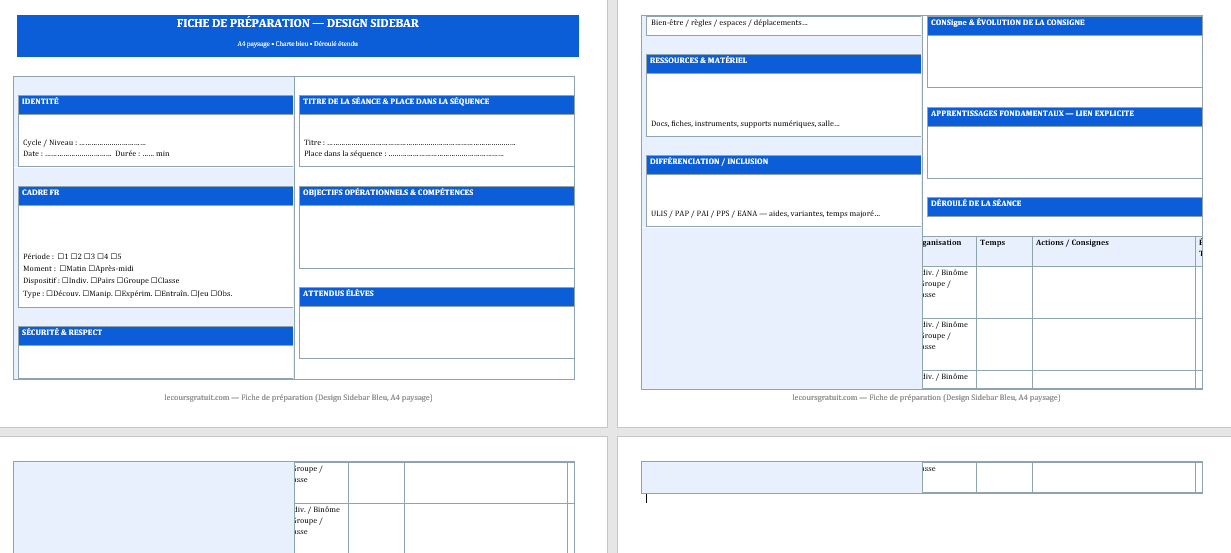This screenshot has height=553, width=1231.
Task: Click inside Consigne & évolution box
Action: pos(1064,61)
